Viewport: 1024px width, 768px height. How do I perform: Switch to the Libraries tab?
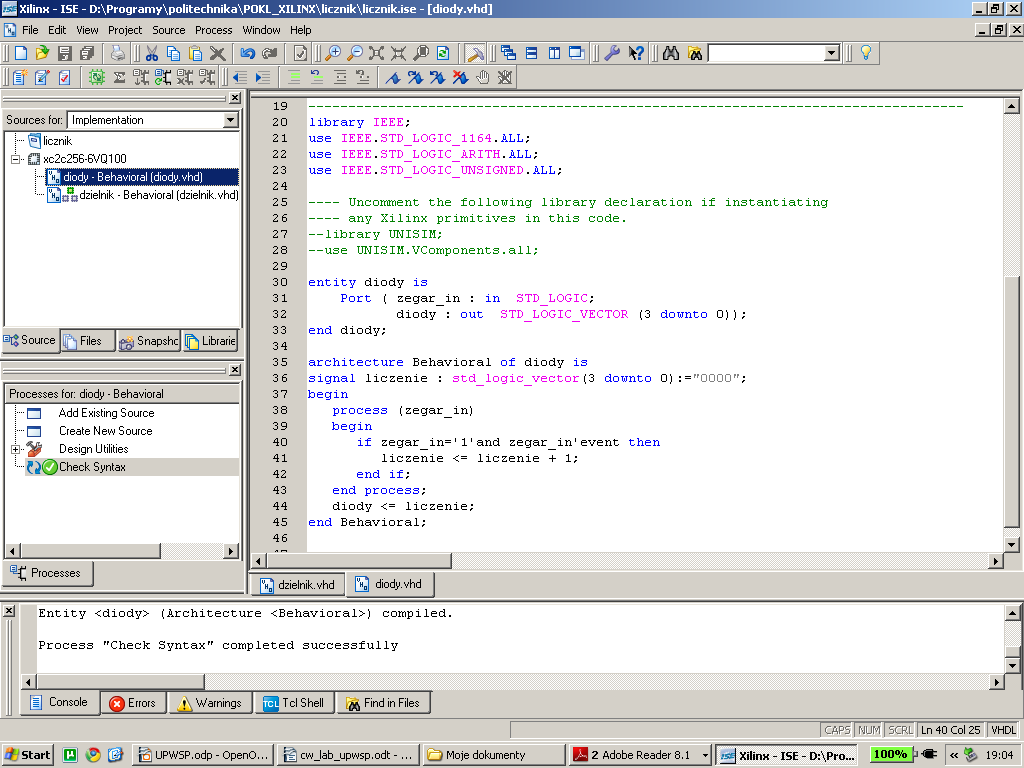[210, 341]
